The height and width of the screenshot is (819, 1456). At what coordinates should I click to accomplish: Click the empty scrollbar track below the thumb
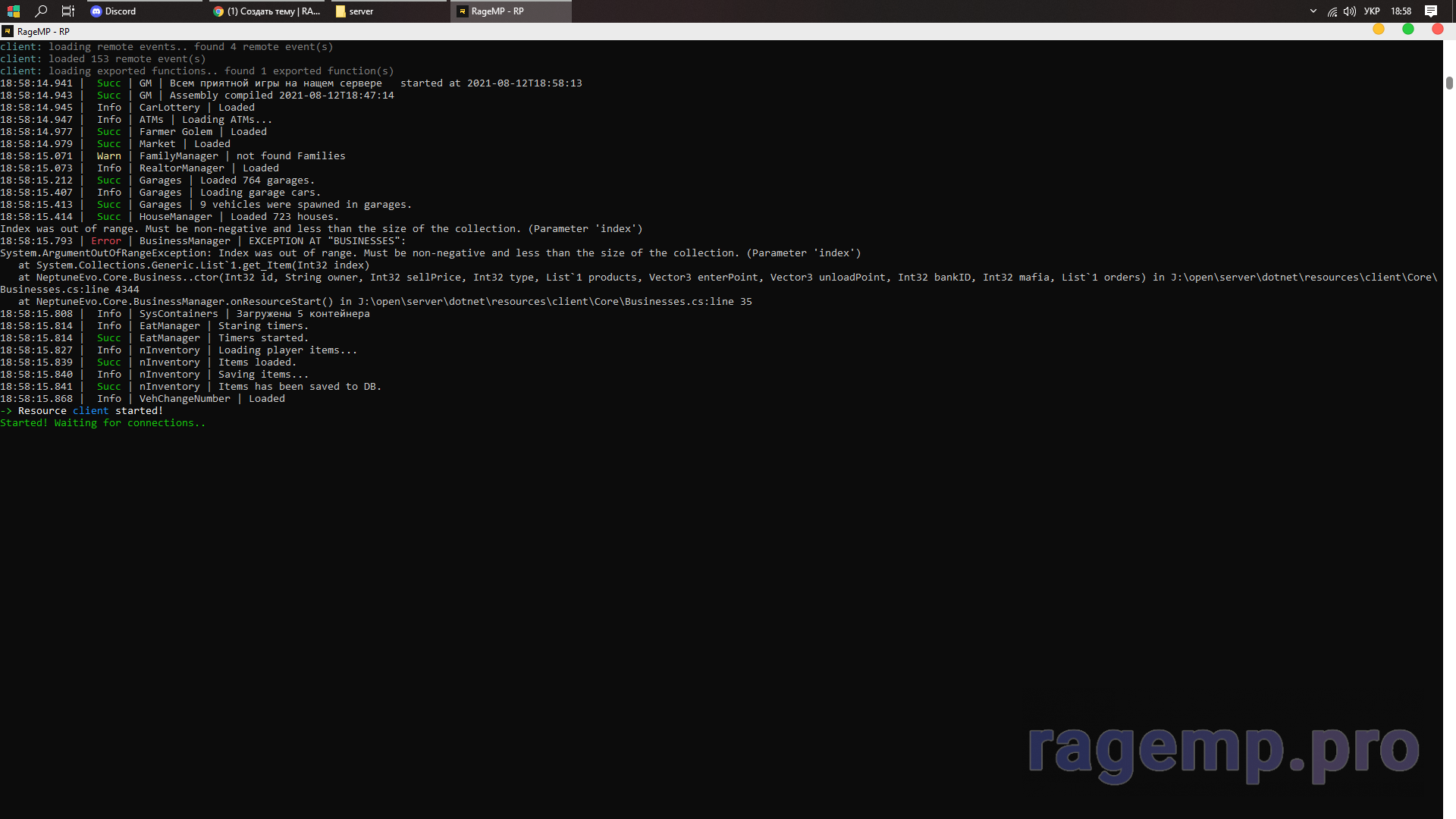1449,455
